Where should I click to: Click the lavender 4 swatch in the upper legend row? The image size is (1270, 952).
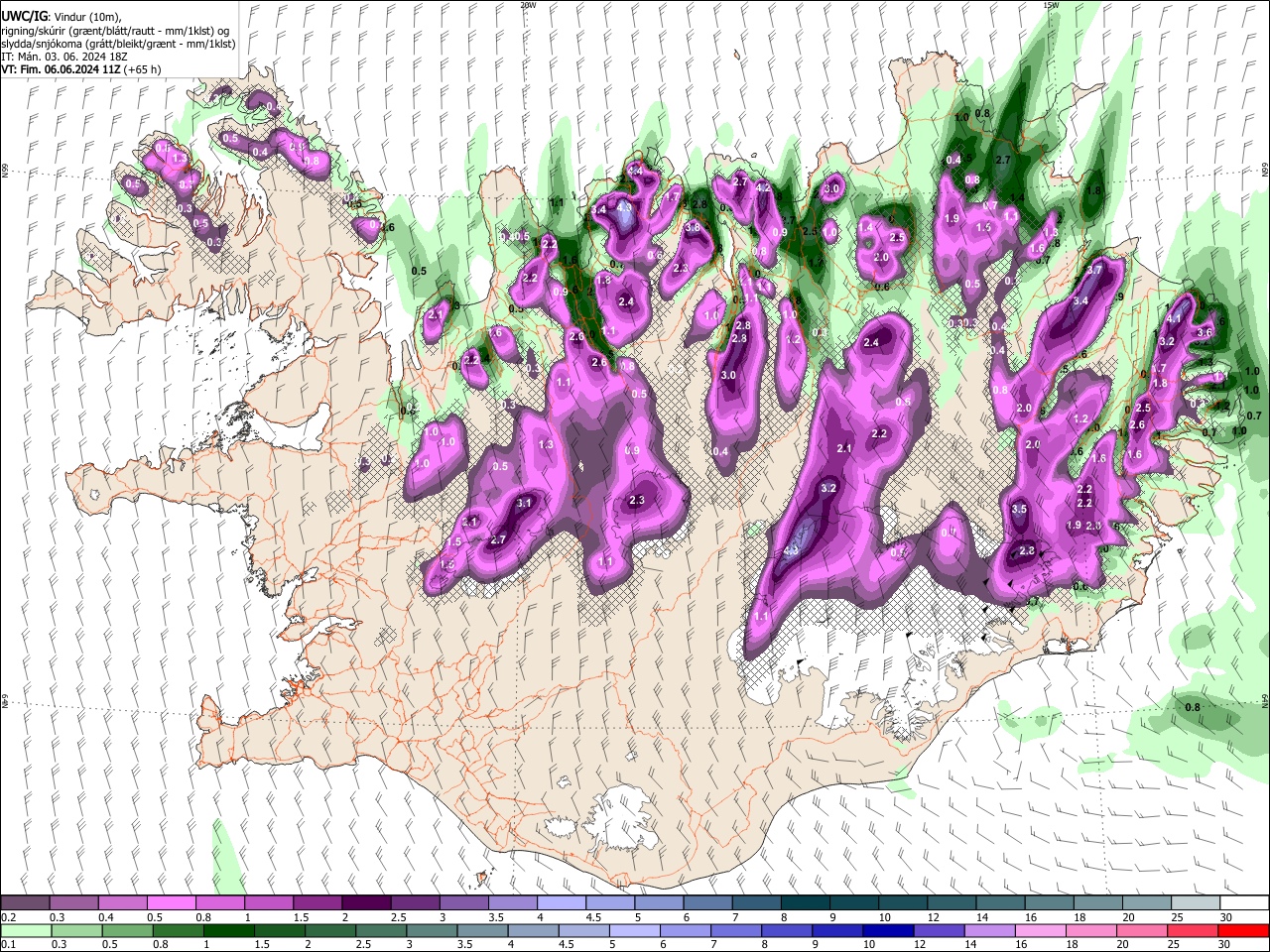click(x=561, y=903)
